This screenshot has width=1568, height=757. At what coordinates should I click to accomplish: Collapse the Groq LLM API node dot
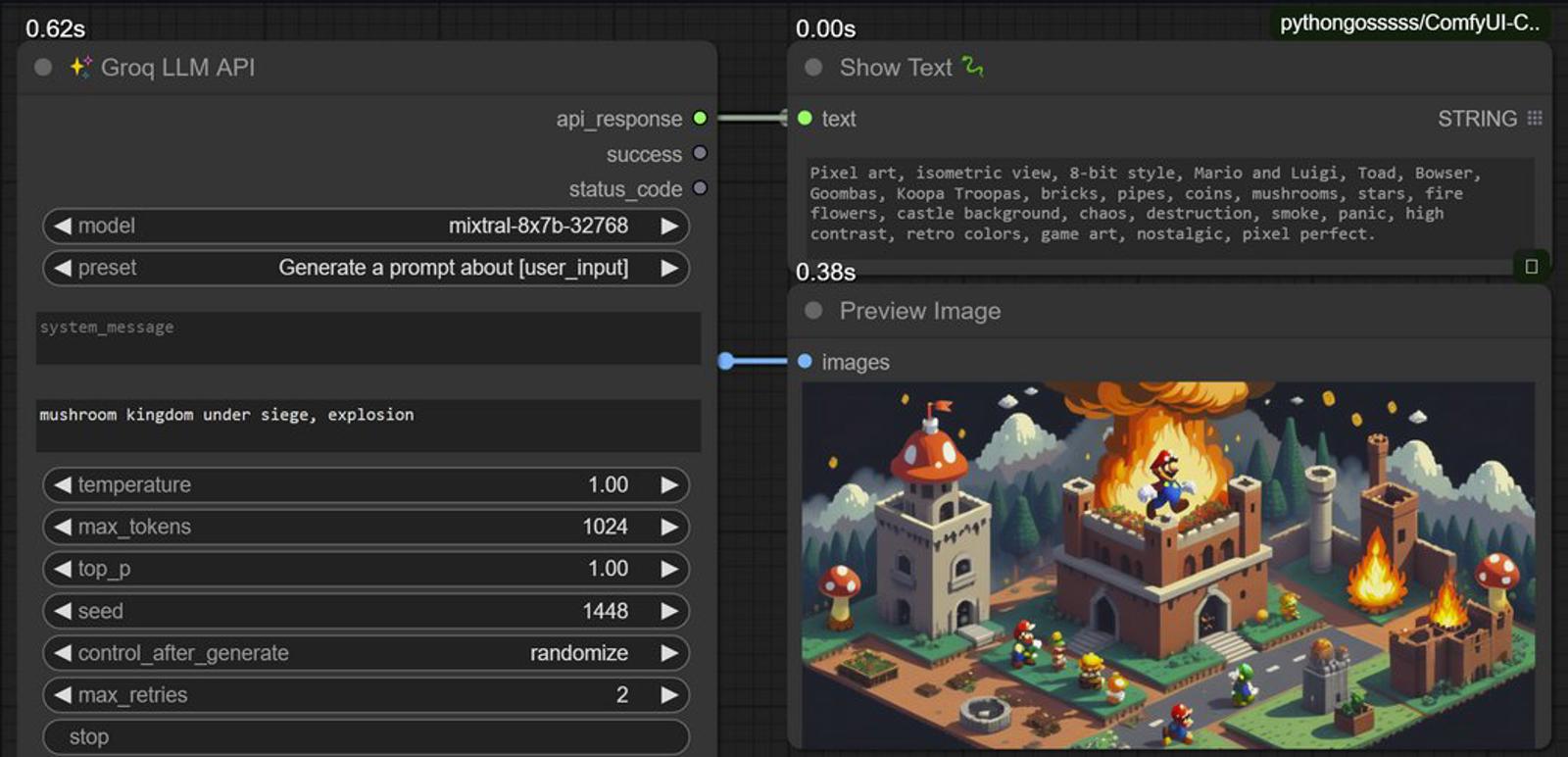click(43, 68)
